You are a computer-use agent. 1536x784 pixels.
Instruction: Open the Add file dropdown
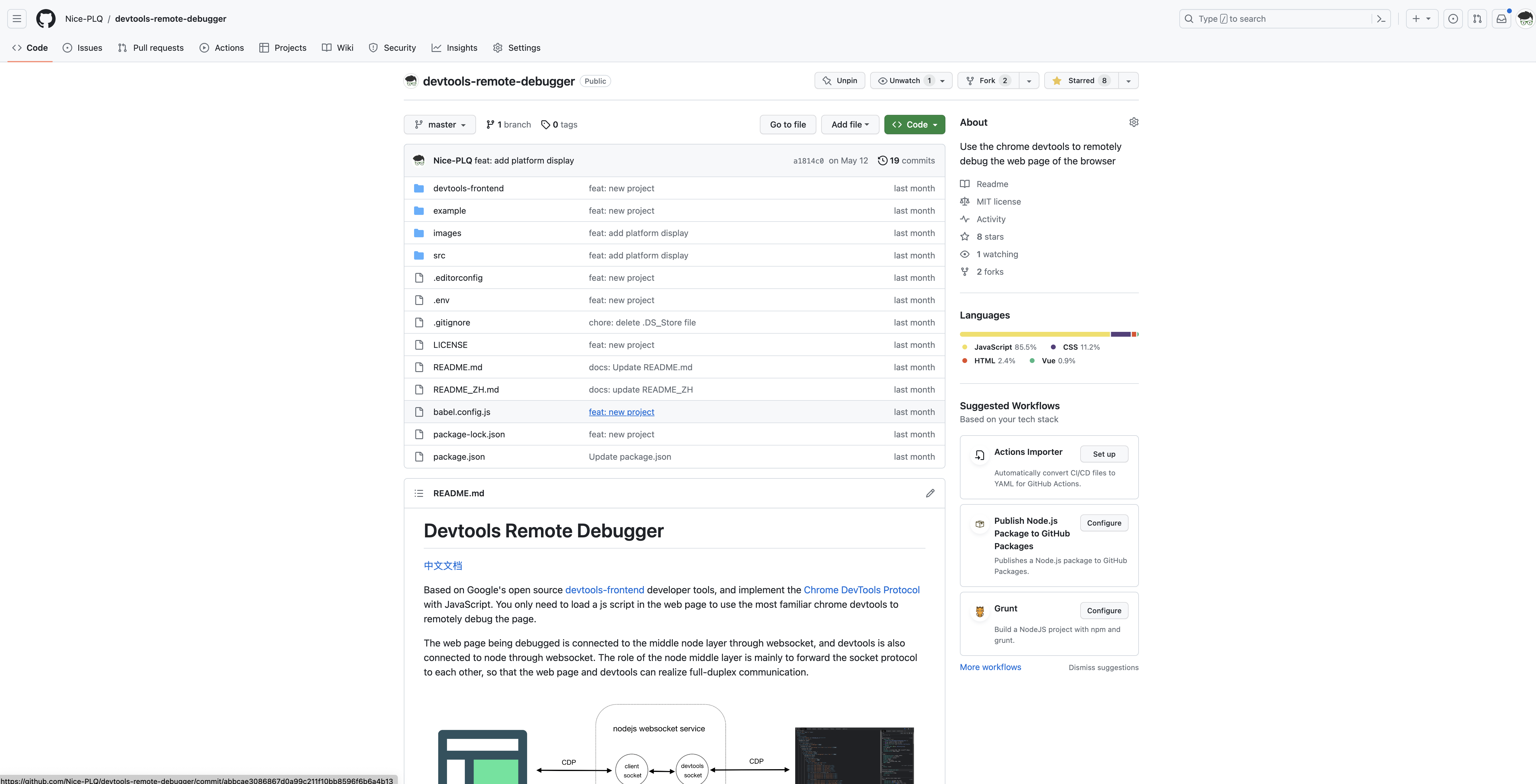(x=850, y=125)
